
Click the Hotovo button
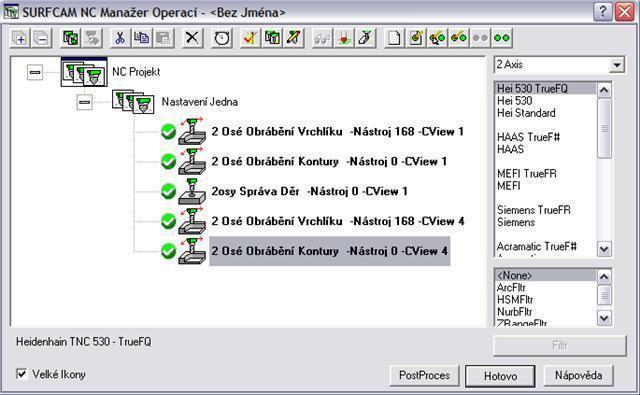pos(500,376)
